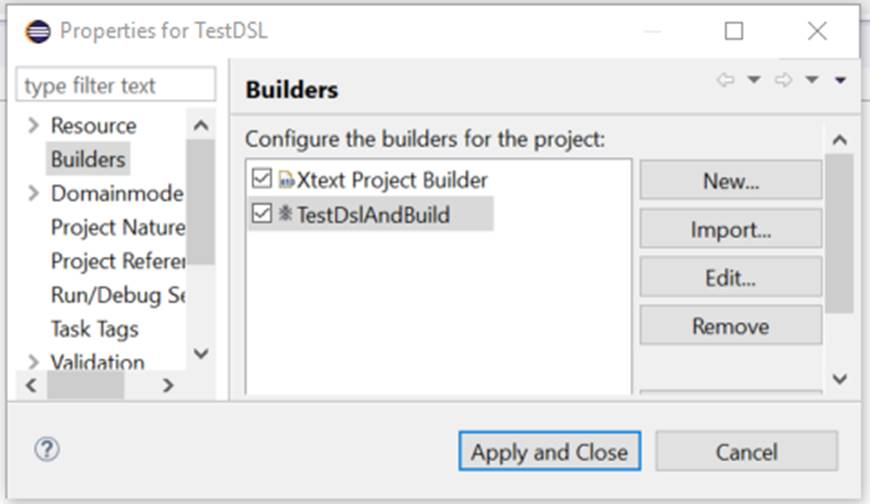Expand the Resource tree node
Viewport: 870px width, 504px height.
[34, 126]
